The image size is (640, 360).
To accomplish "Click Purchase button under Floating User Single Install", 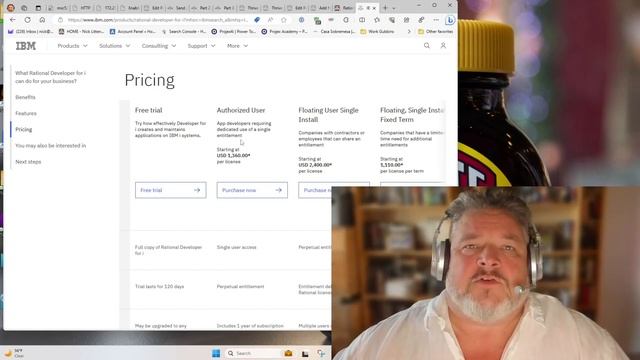I will click(315, 190).
